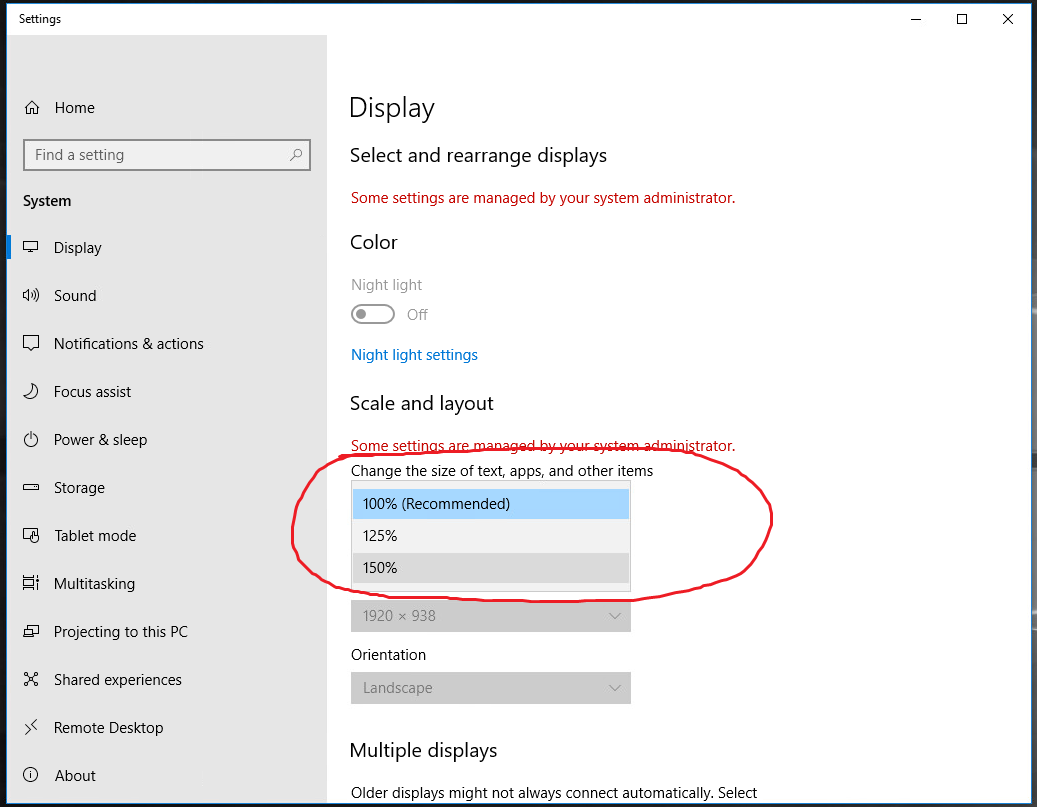The height and width of the screenshot is (807, 1037).
Task: Open the Remote Desktop icon
Action: (31, 727)
